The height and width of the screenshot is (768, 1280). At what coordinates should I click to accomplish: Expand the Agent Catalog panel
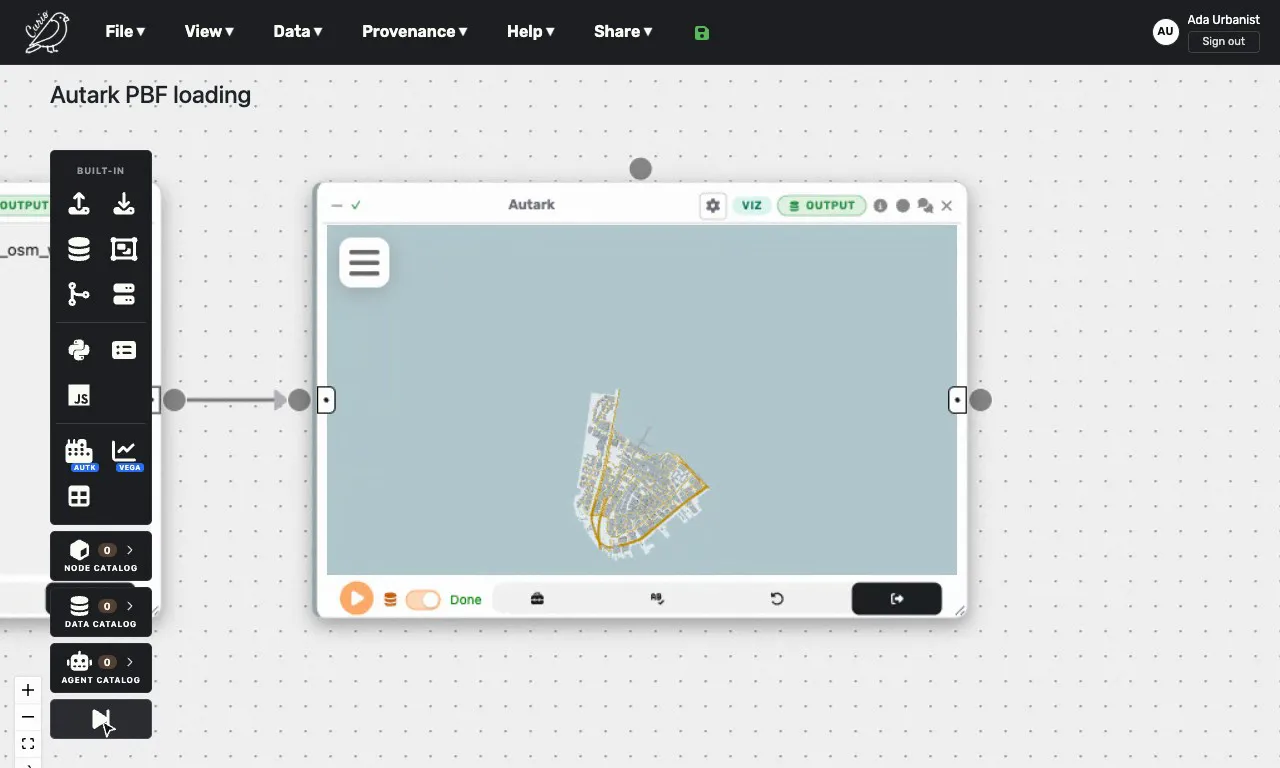coord(101,668)
